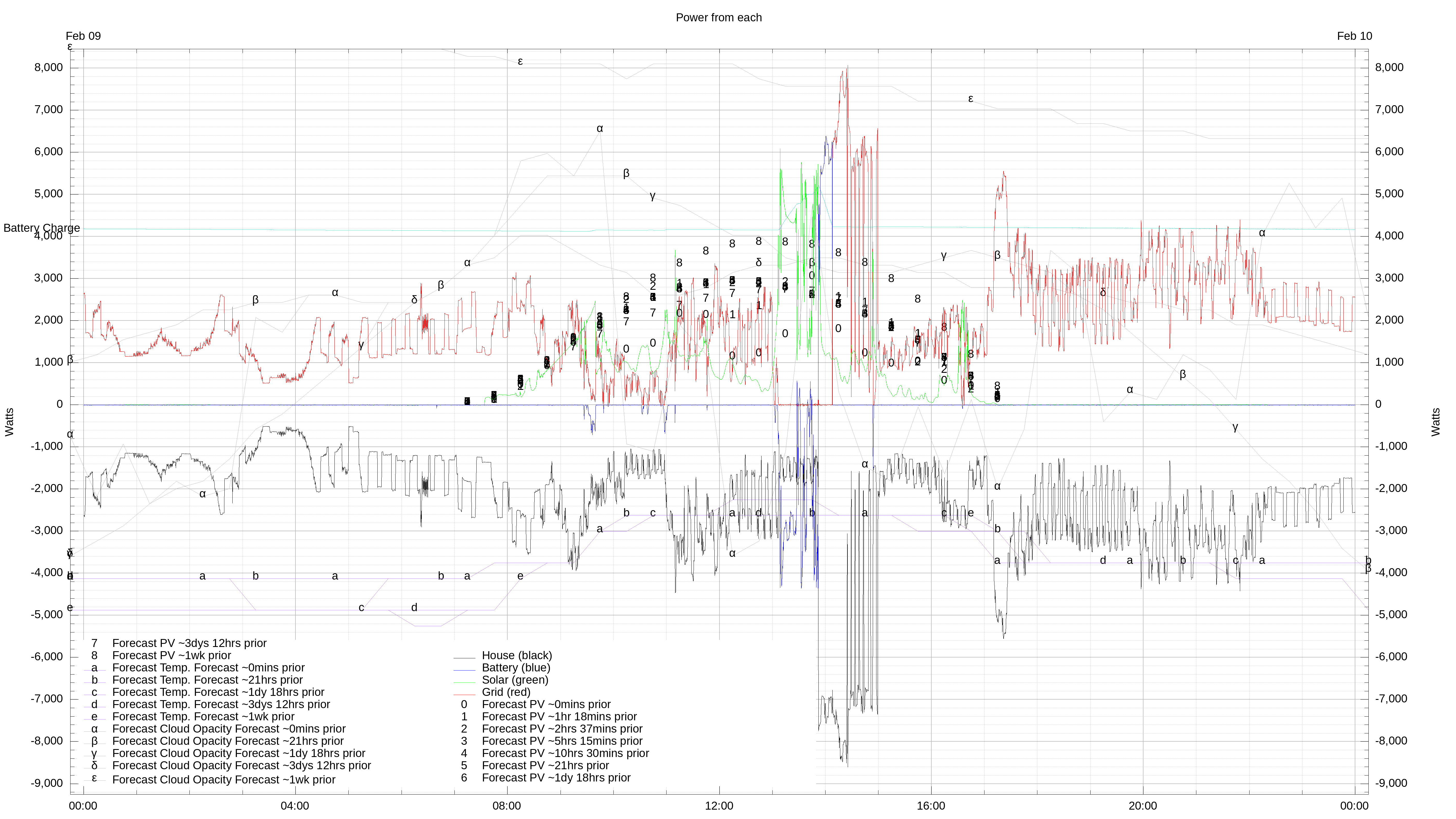Click legend entry 'Grid (red)'
This screenshot has height=819, width=1456.
coord(506,692)
